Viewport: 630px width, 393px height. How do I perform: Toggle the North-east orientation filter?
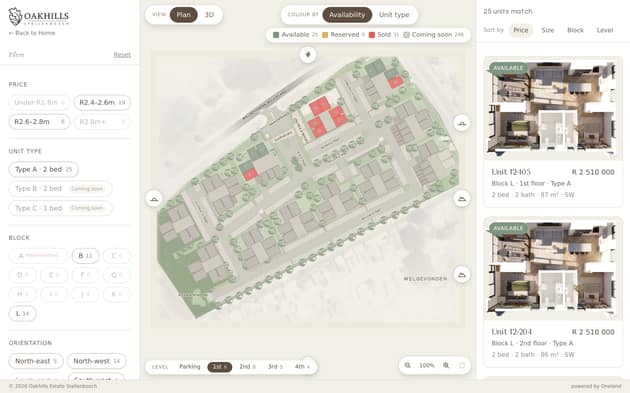click(36, 361)
